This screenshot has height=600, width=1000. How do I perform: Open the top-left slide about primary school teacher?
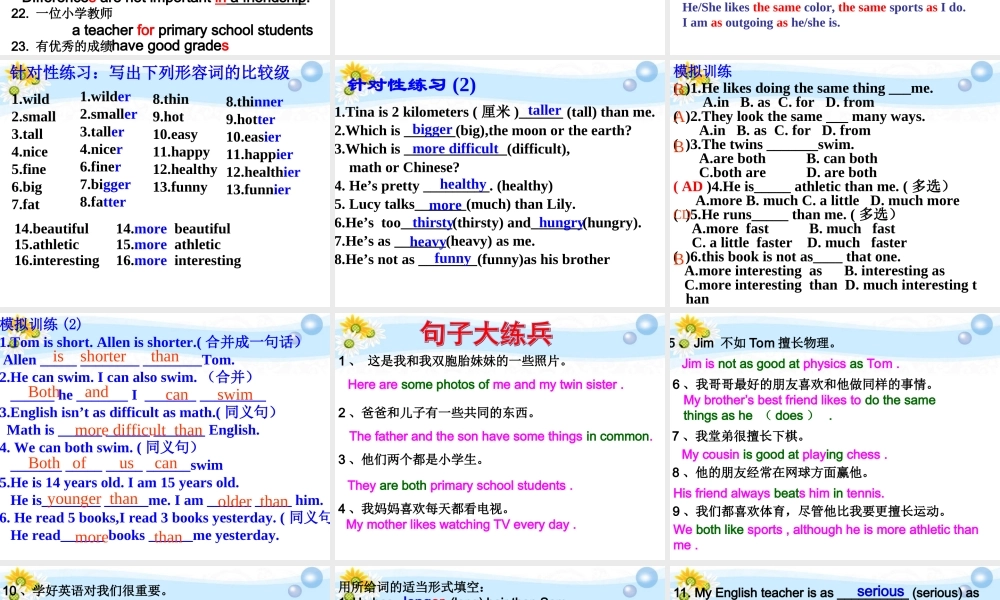point(165,27)
